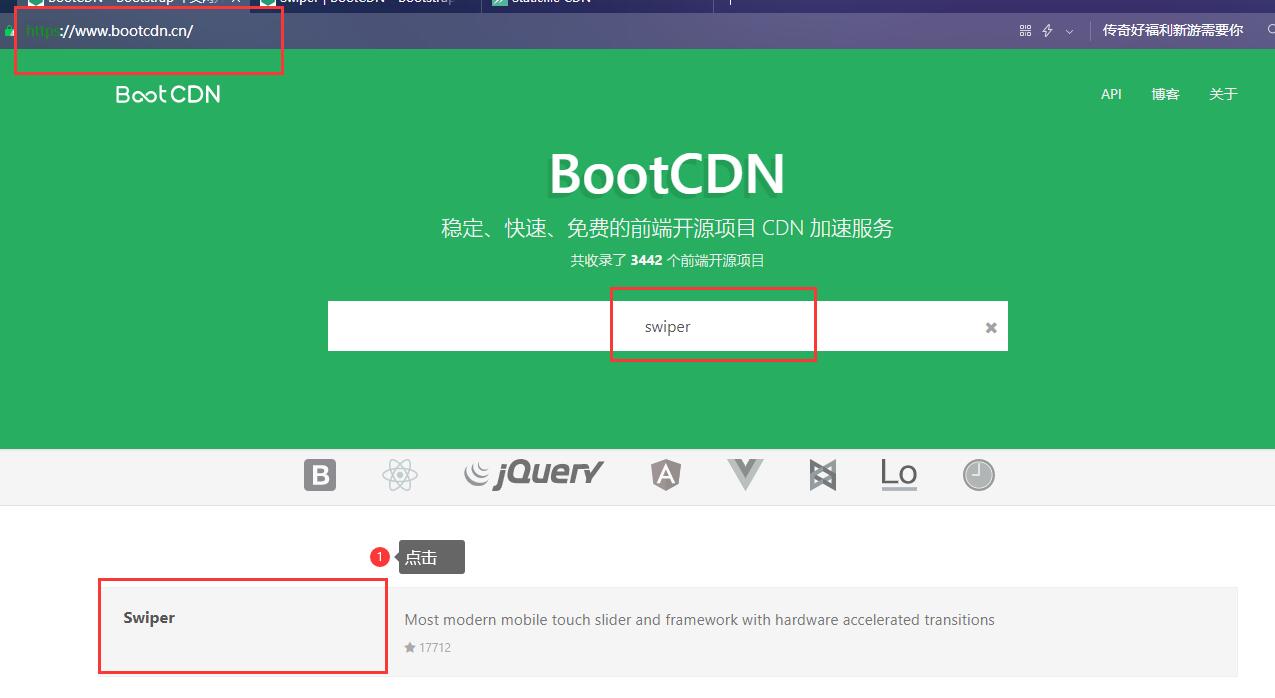Click the Swiper description text
The width and height of the screenshot is (1275, 698).
click(699, 620)
